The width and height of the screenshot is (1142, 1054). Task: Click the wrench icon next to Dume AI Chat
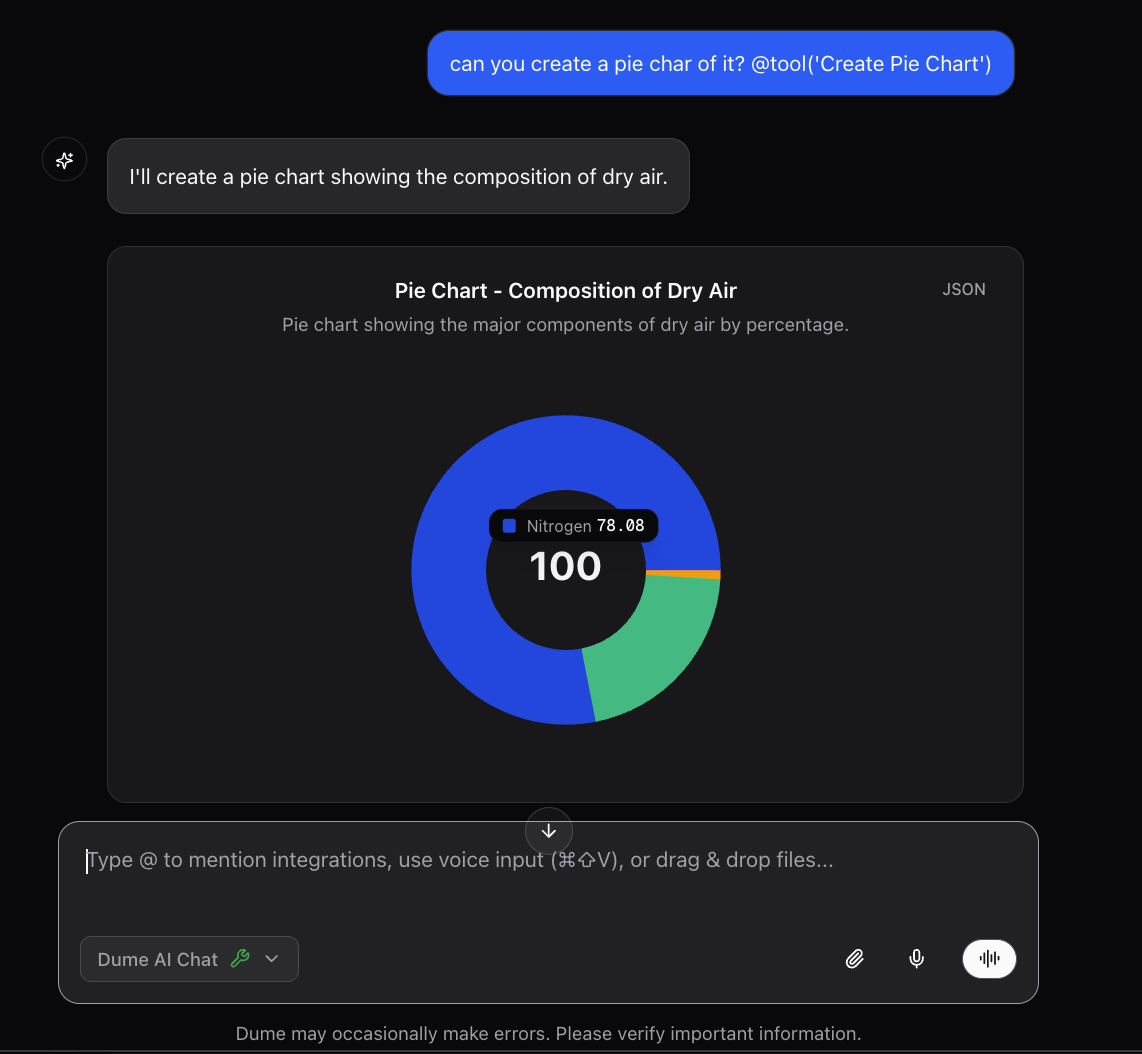(x=240, y=958)
